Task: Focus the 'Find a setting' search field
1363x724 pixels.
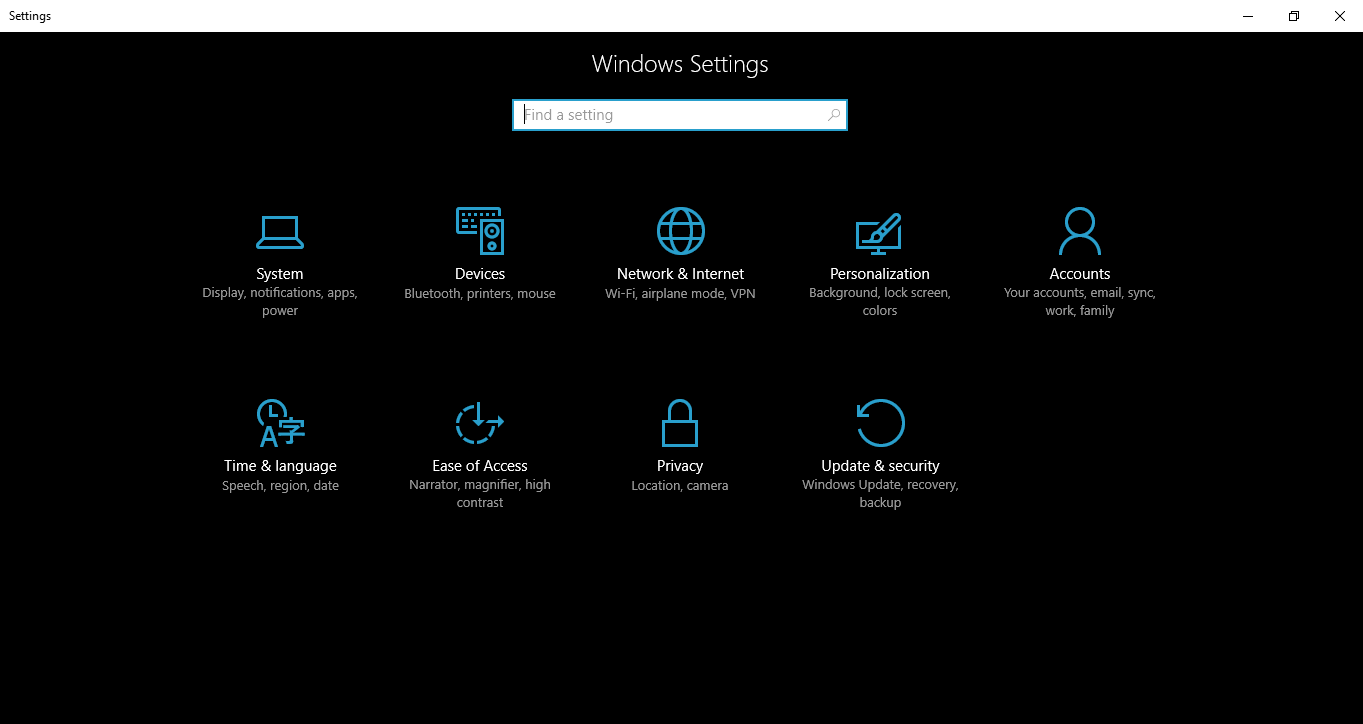Action: click(x=680, y=115)
